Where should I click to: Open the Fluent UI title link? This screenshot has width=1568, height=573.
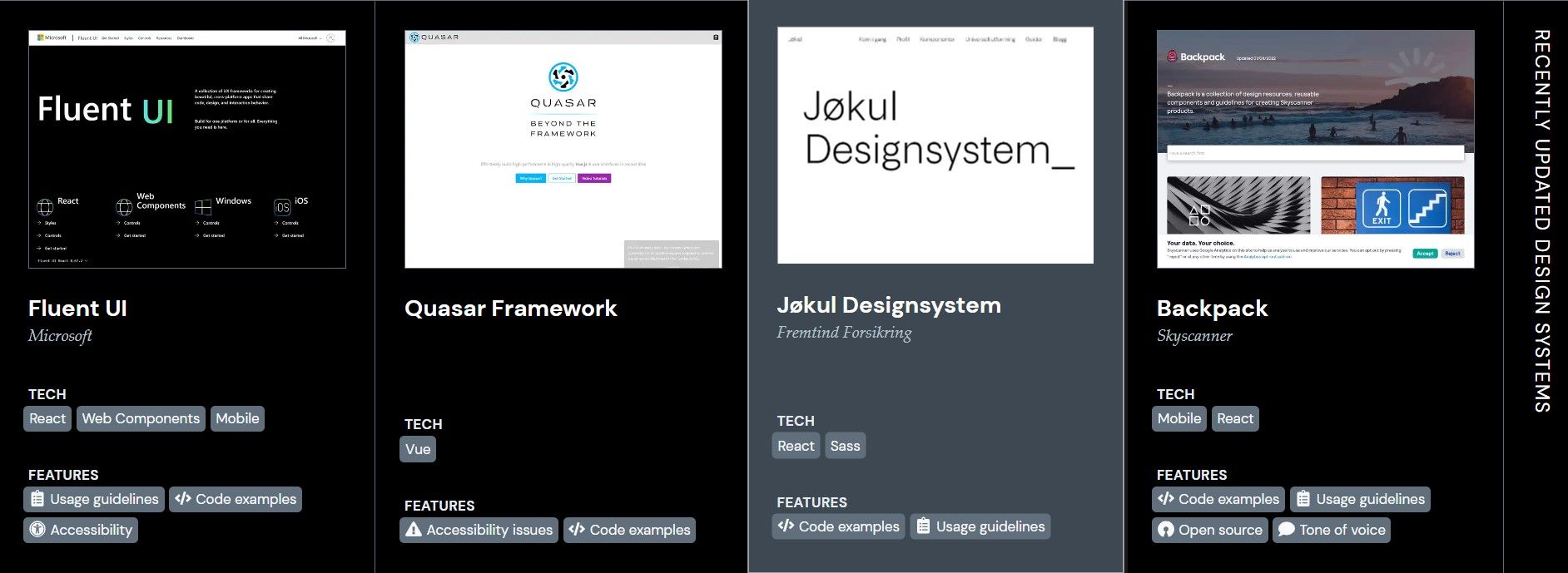77,309
